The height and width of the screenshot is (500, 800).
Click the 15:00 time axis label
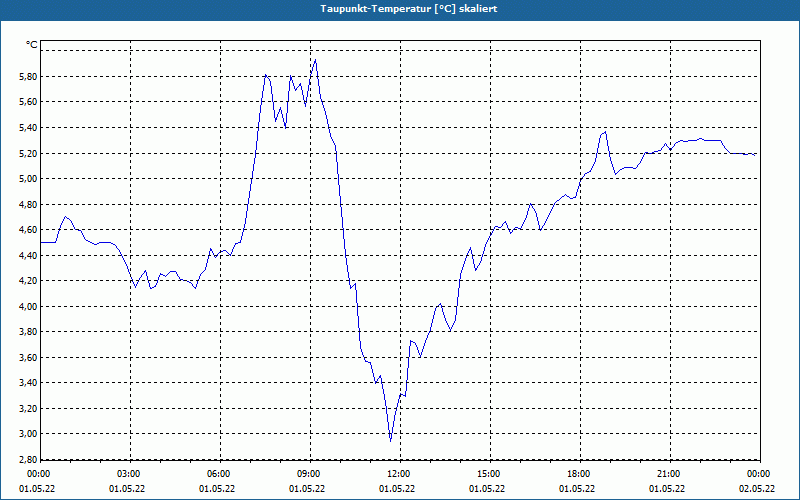point(490,474)
